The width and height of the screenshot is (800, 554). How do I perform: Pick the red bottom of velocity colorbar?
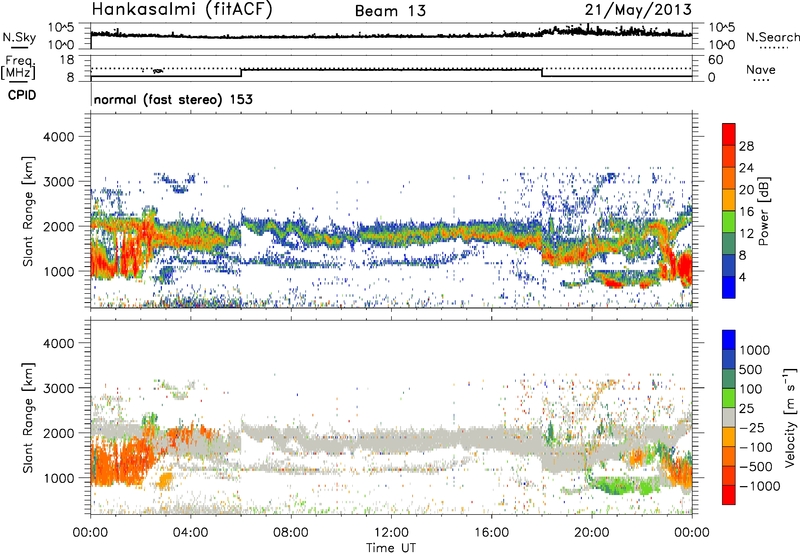pyautogui.click(x=729, y=495)
